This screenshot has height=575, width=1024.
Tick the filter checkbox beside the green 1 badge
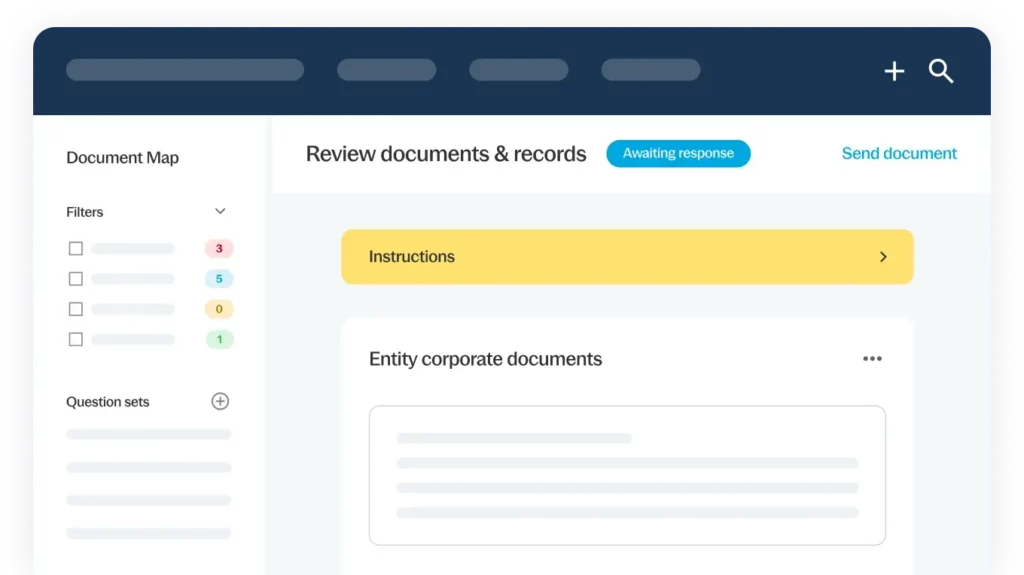click(x=75, y=339)
